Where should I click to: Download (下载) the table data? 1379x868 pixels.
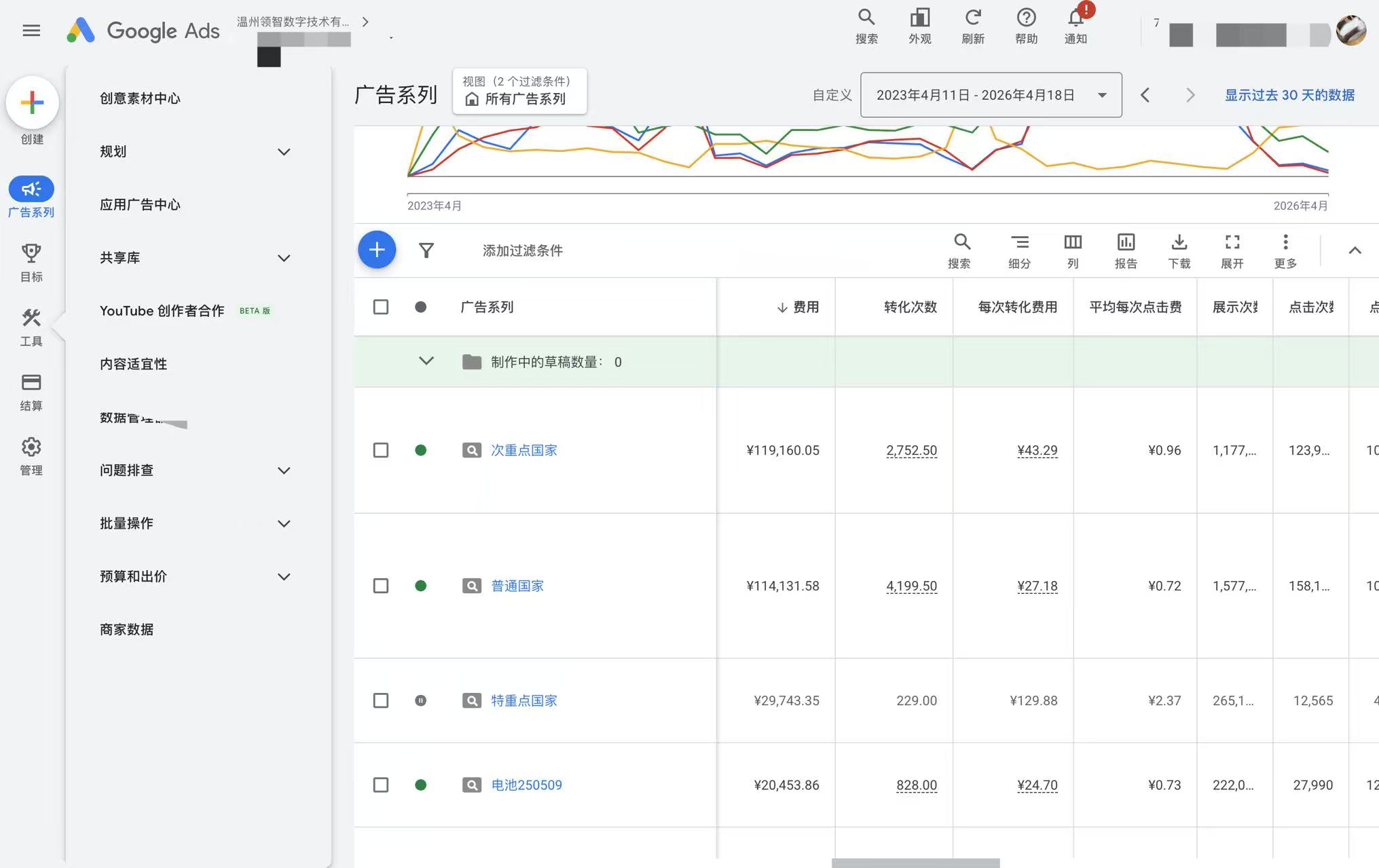(1179, 251)
